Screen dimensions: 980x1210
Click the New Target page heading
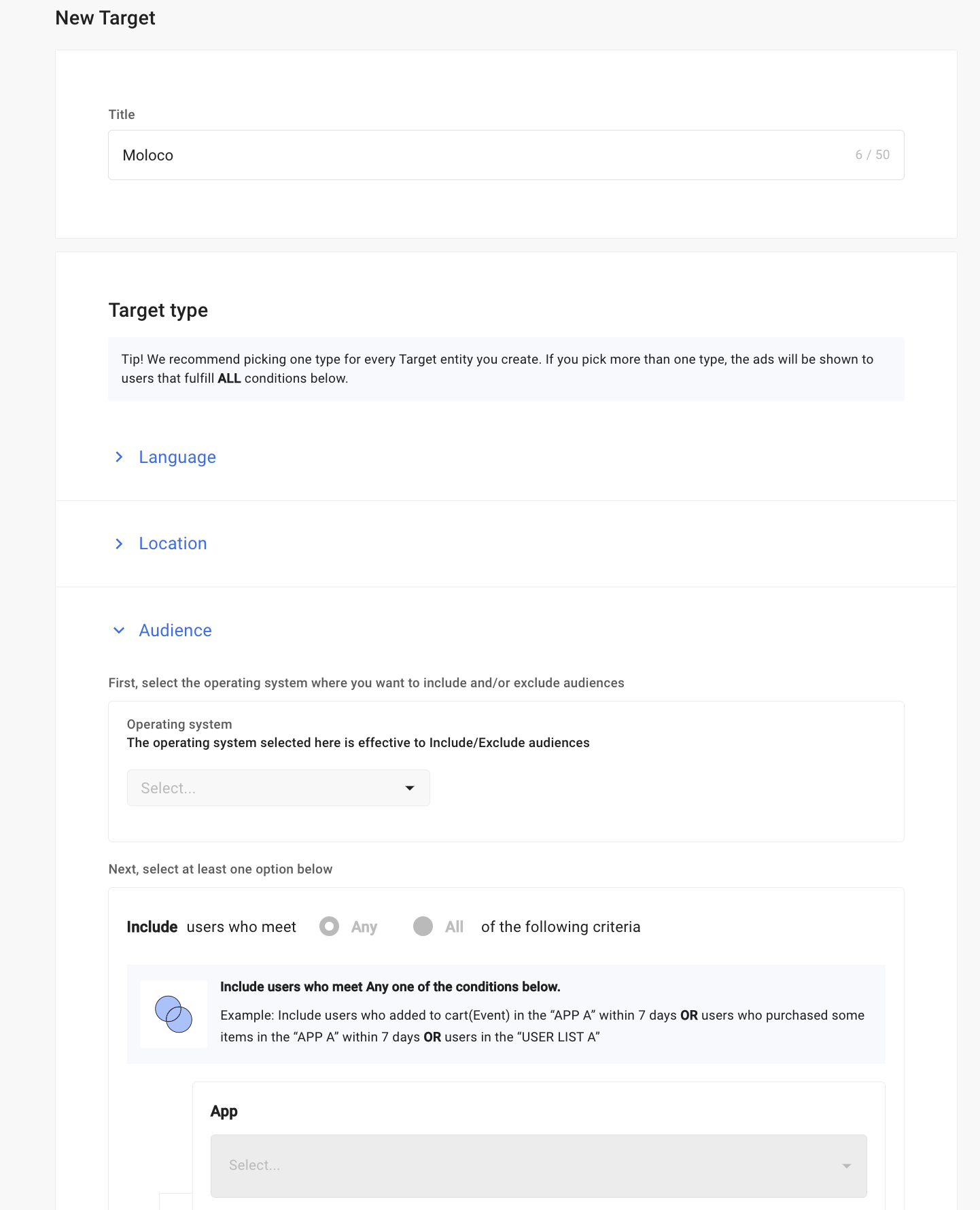[x=105, y=18]
